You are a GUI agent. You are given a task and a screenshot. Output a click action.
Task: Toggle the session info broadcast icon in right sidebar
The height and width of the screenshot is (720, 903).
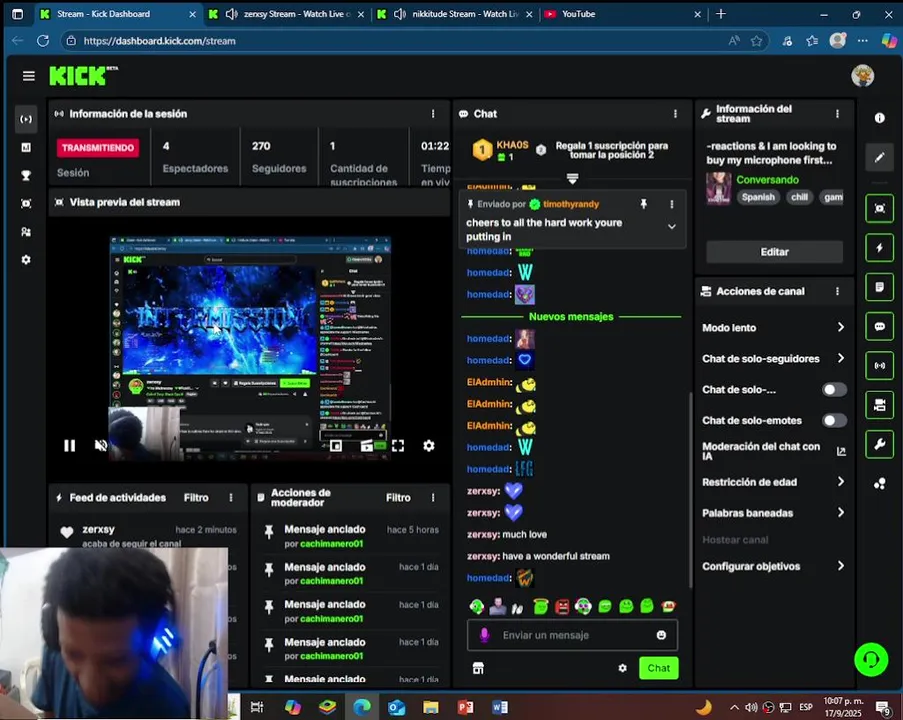tap(879, 366)
